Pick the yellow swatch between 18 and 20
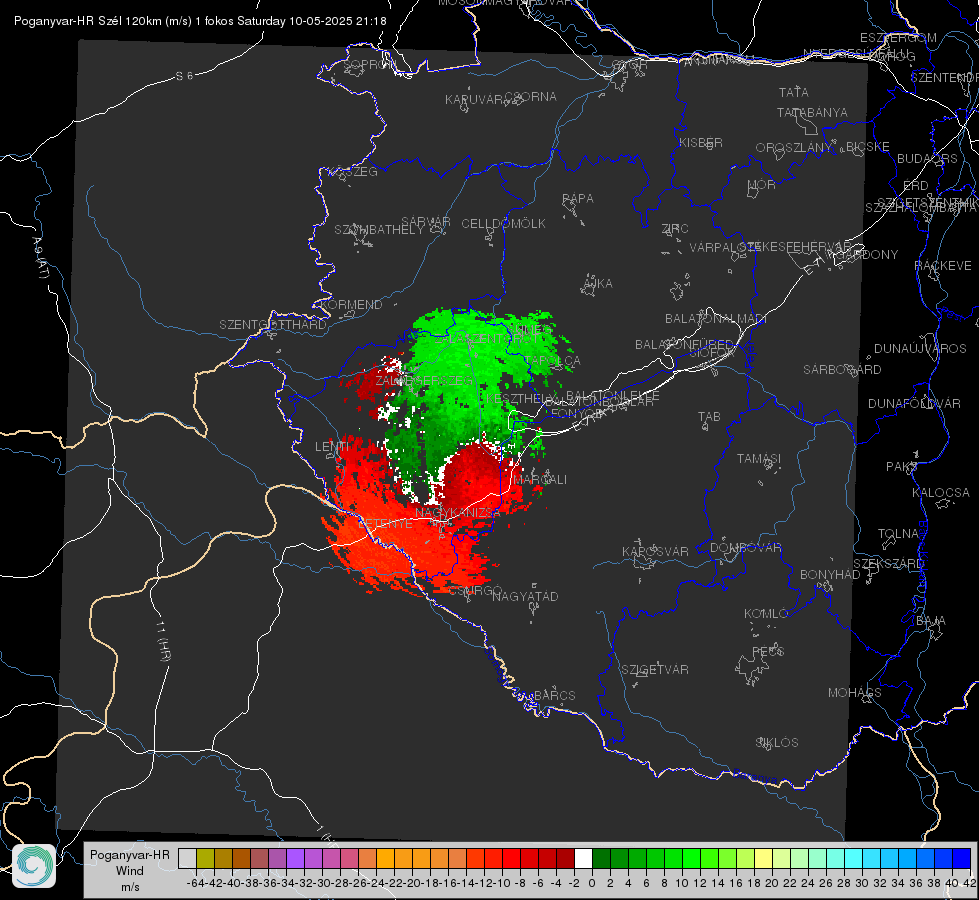 [763, 859]
